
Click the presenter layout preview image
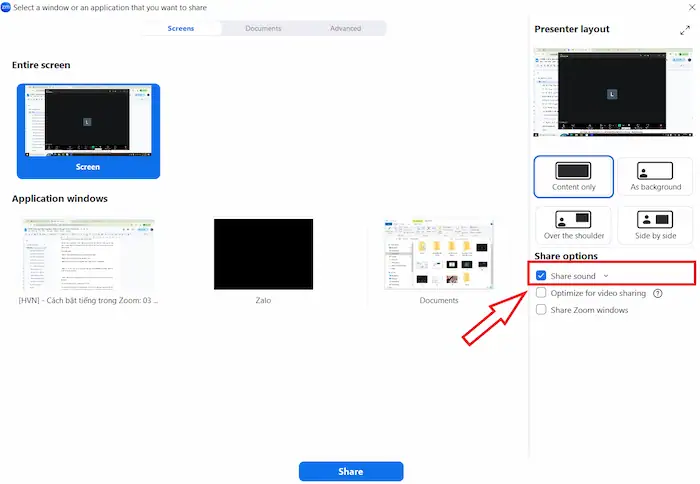tap(613, 92)
